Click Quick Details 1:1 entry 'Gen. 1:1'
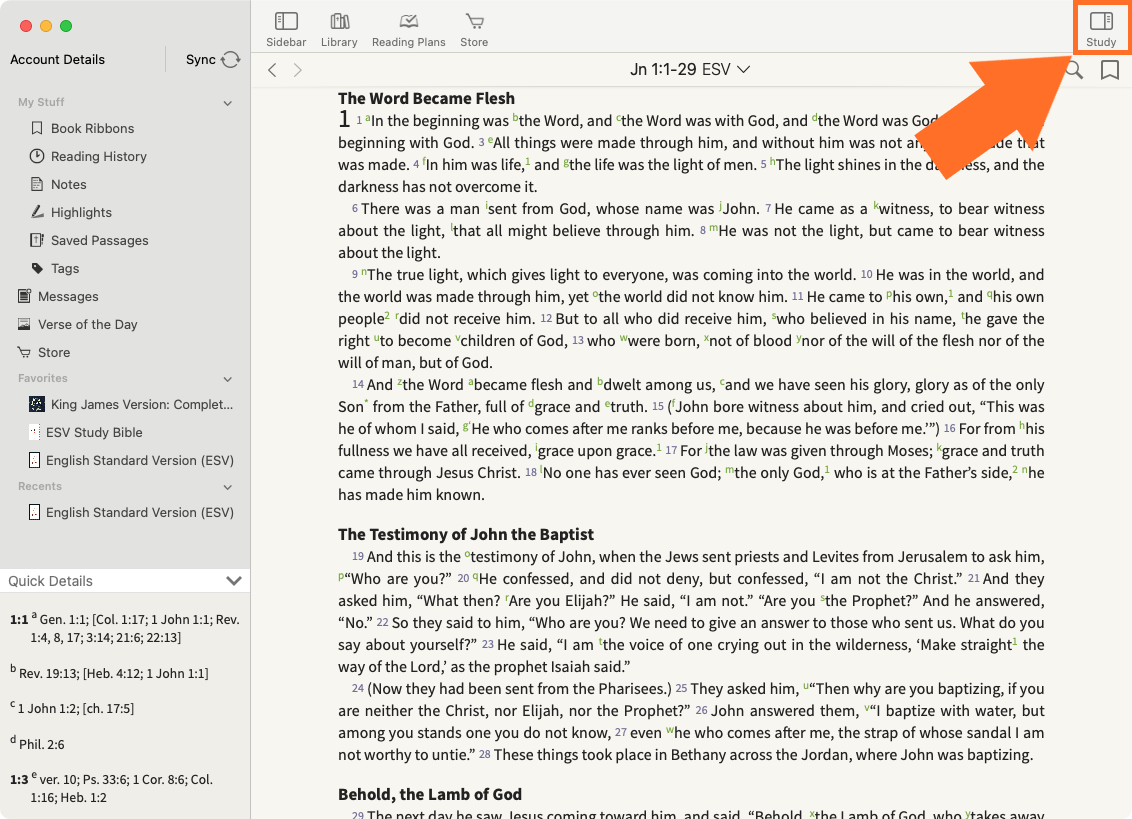The image size is (1132, 819). (x=64, y=620)
